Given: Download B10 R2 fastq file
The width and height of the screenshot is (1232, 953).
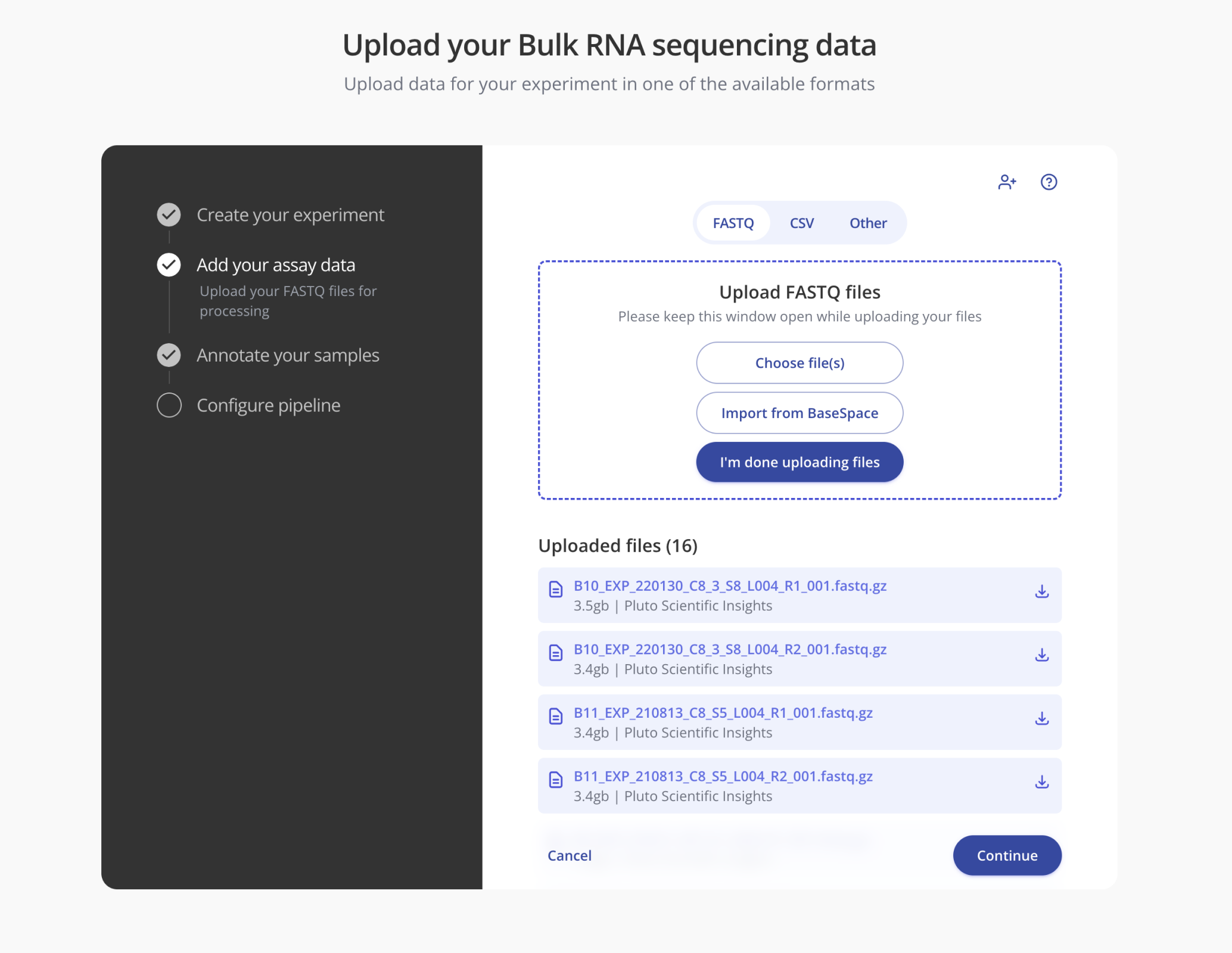Looking at the screenshot, I should click(1041, 655).
